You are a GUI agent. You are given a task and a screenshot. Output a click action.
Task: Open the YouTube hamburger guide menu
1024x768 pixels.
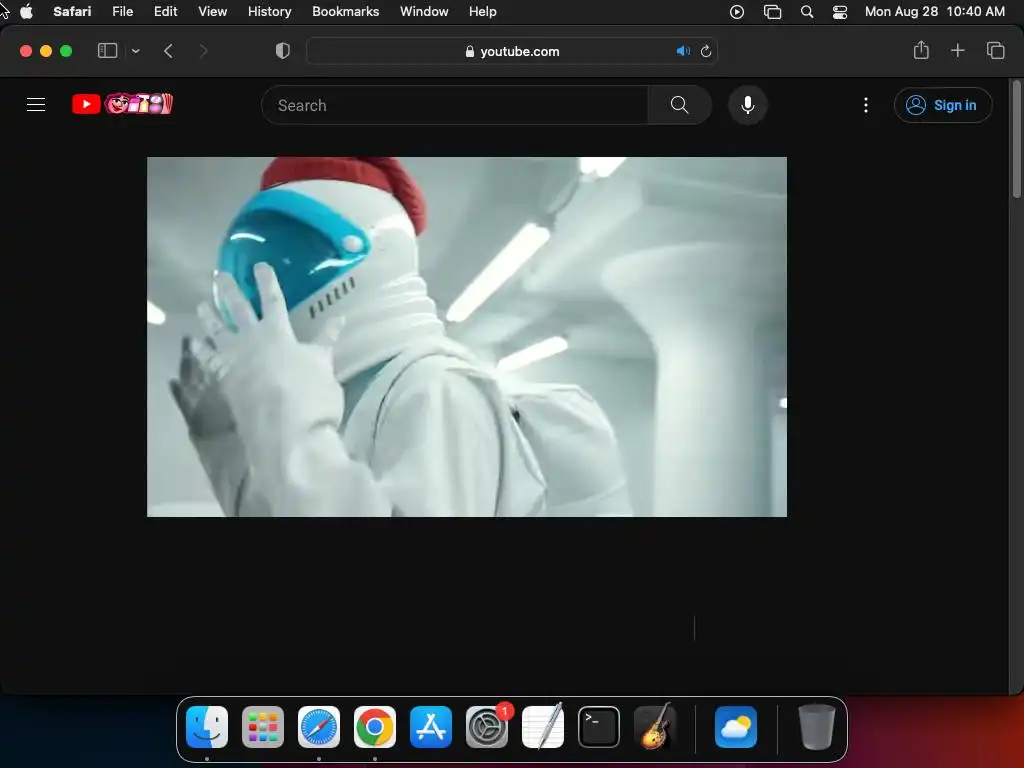36,104
